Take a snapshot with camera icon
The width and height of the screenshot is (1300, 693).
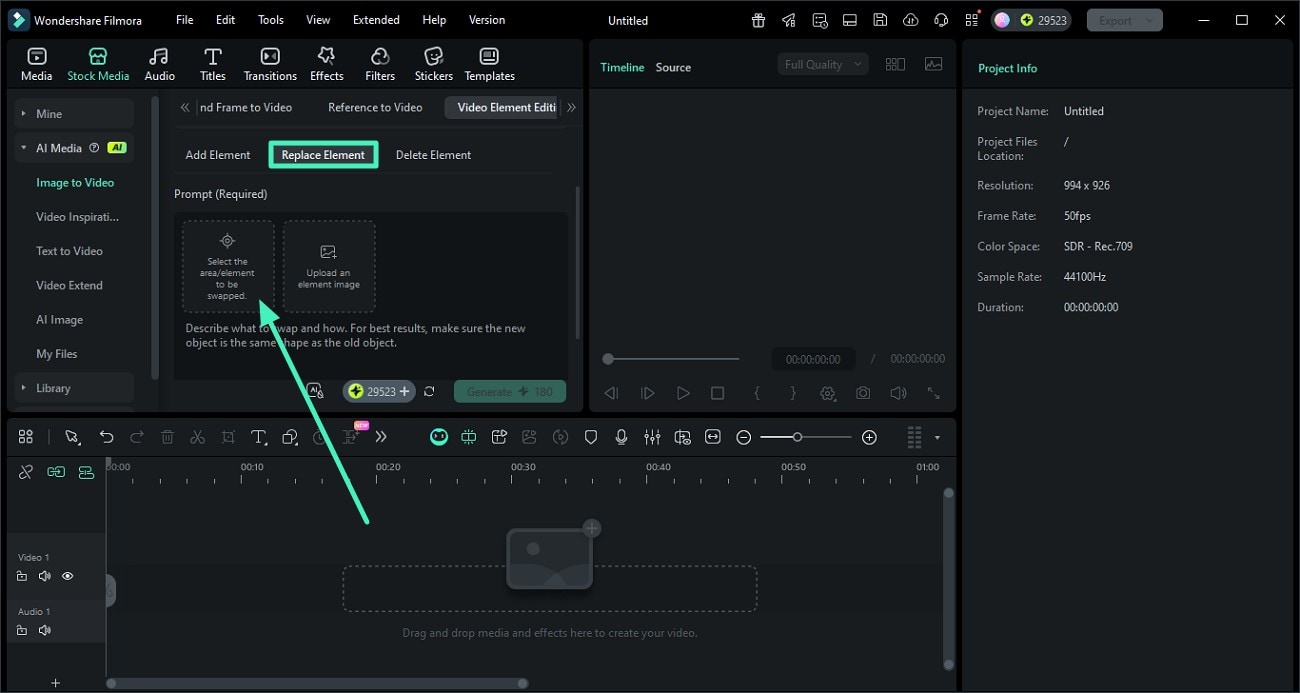863,394
